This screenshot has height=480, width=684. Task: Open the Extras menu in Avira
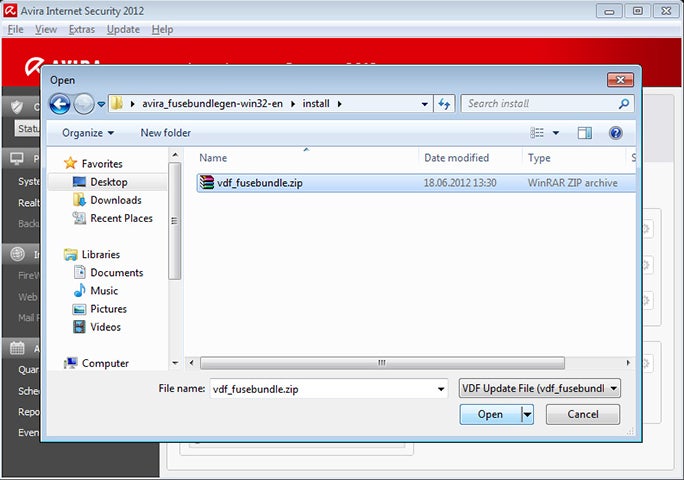pos(82,29)
